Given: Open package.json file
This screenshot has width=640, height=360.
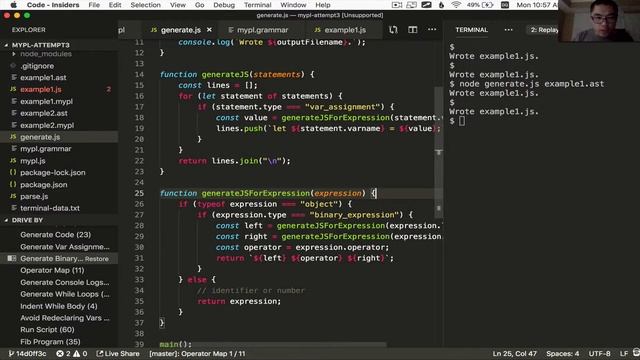Looking at the screenshot, I should point(44,184).
